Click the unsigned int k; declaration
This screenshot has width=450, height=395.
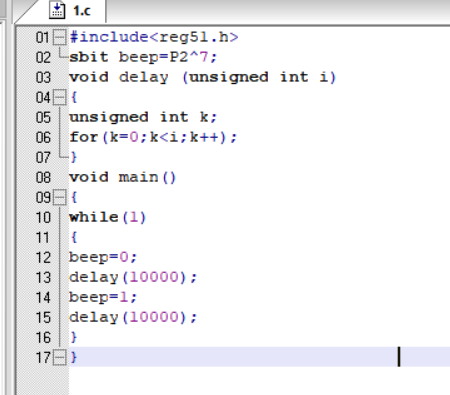click(143, 117)
